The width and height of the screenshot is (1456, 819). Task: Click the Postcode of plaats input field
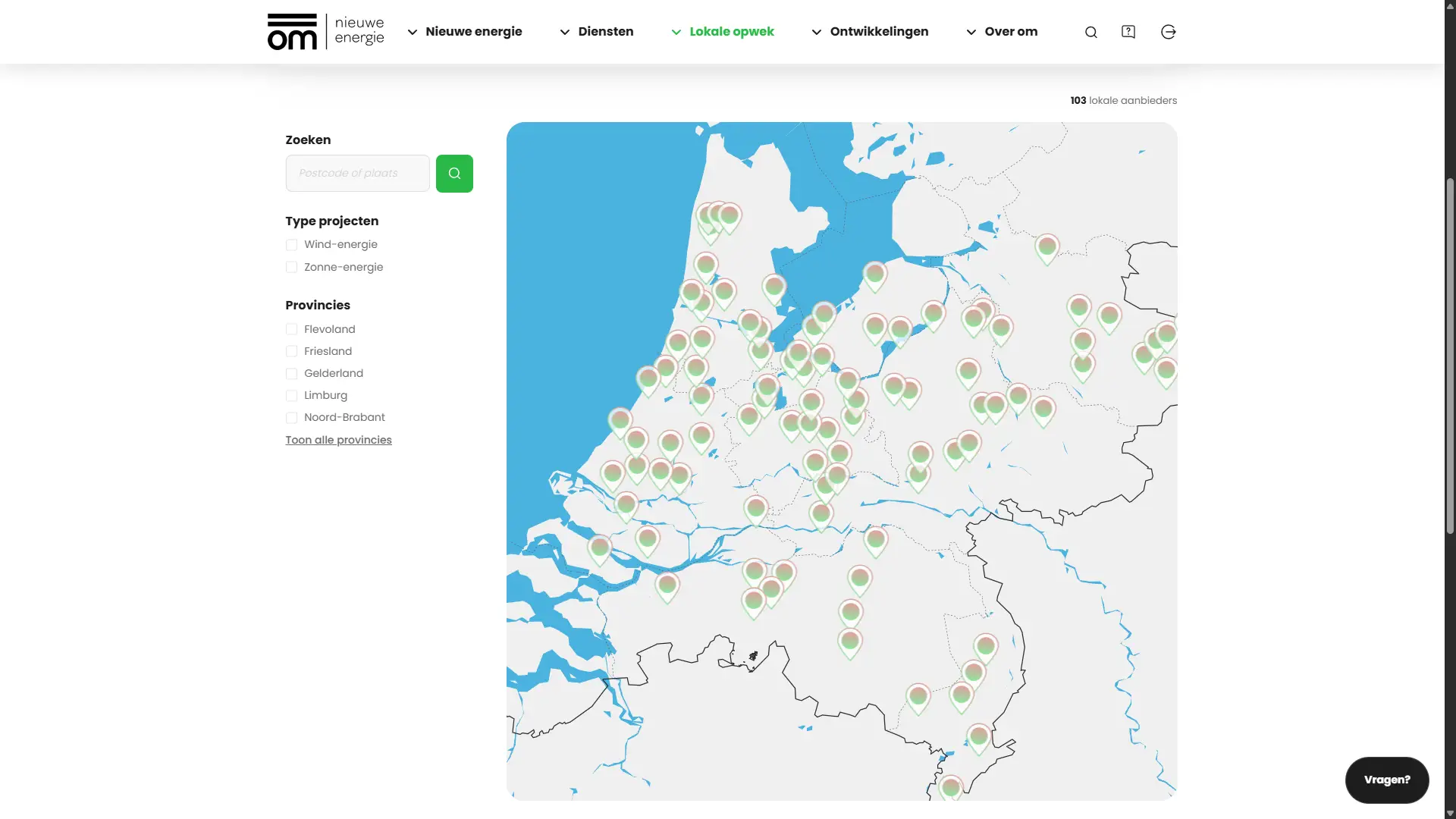click(x=356, y=173)
